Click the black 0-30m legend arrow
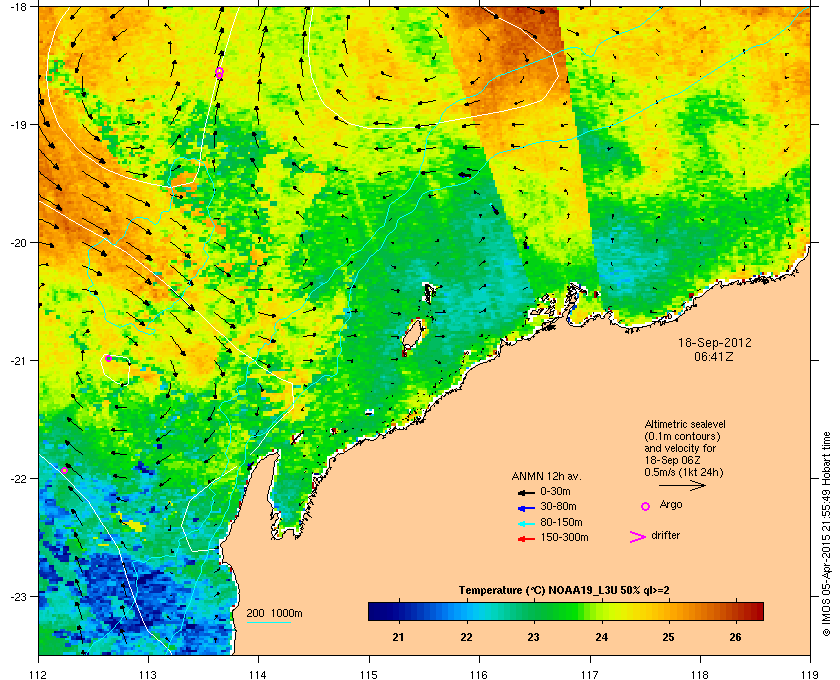The image size is (840, 680). (x=526, y=492)
